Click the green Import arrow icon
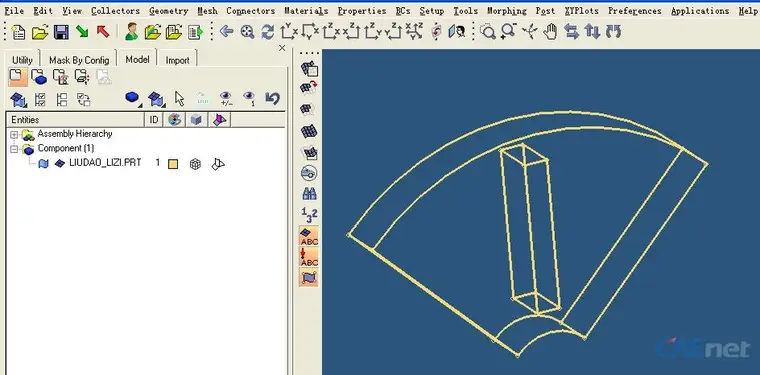The image size is (760, 375). point(82,32)
